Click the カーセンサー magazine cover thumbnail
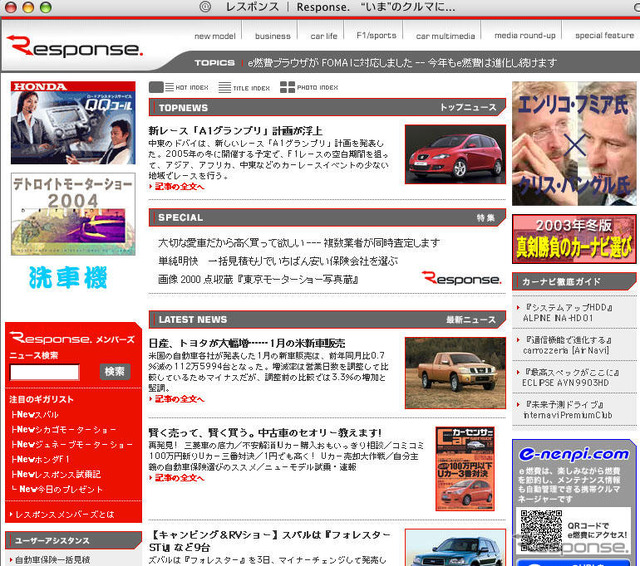 [x=465, y=468]
